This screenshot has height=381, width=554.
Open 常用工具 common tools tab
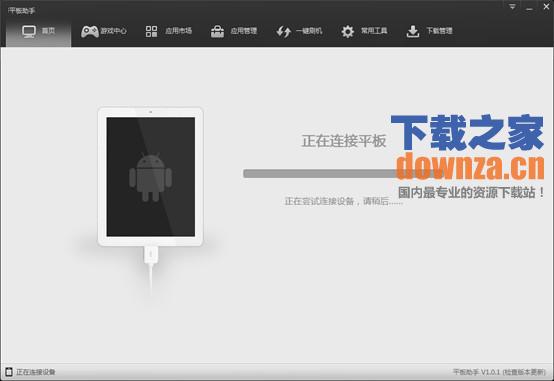pyautogui.click(x=364, y=31)
